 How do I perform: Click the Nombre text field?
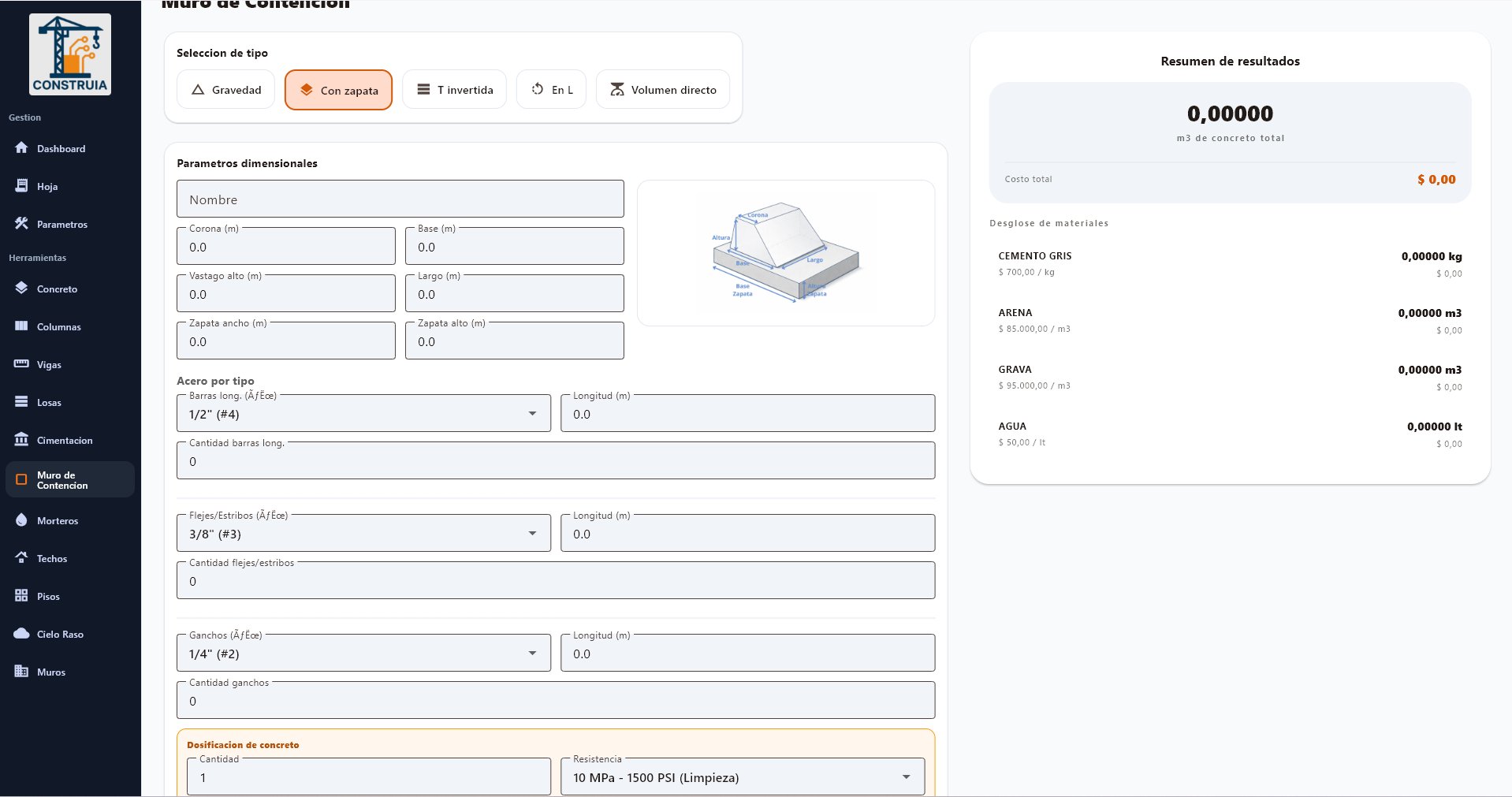coord(400,199)
